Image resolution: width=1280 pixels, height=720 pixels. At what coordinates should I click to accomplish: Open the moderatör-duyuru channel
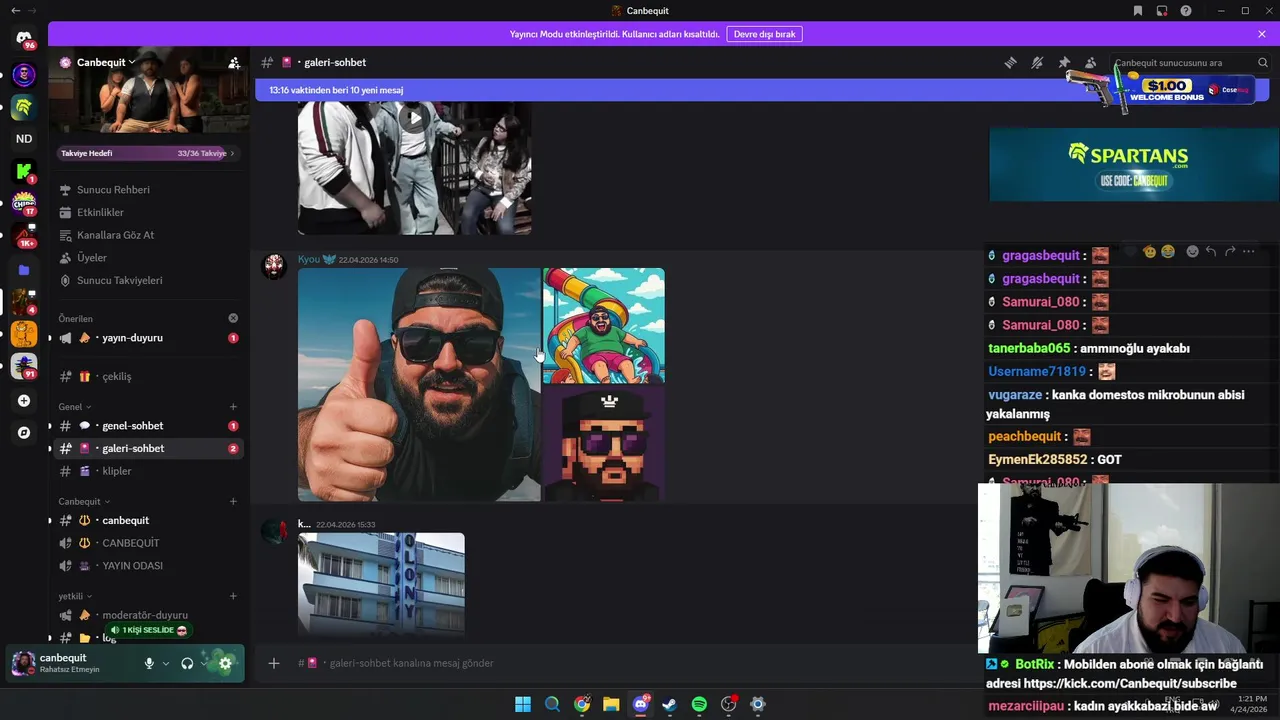click(x=148, y=615)
